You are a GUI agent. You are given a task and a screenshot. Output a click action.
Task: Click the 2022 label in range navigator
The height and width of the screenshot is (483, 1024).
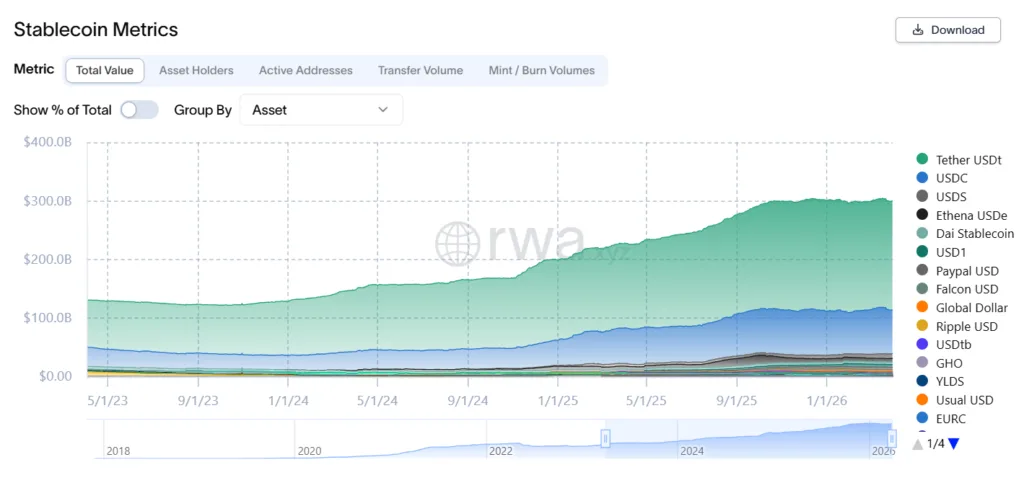click(x=501, y=451)
